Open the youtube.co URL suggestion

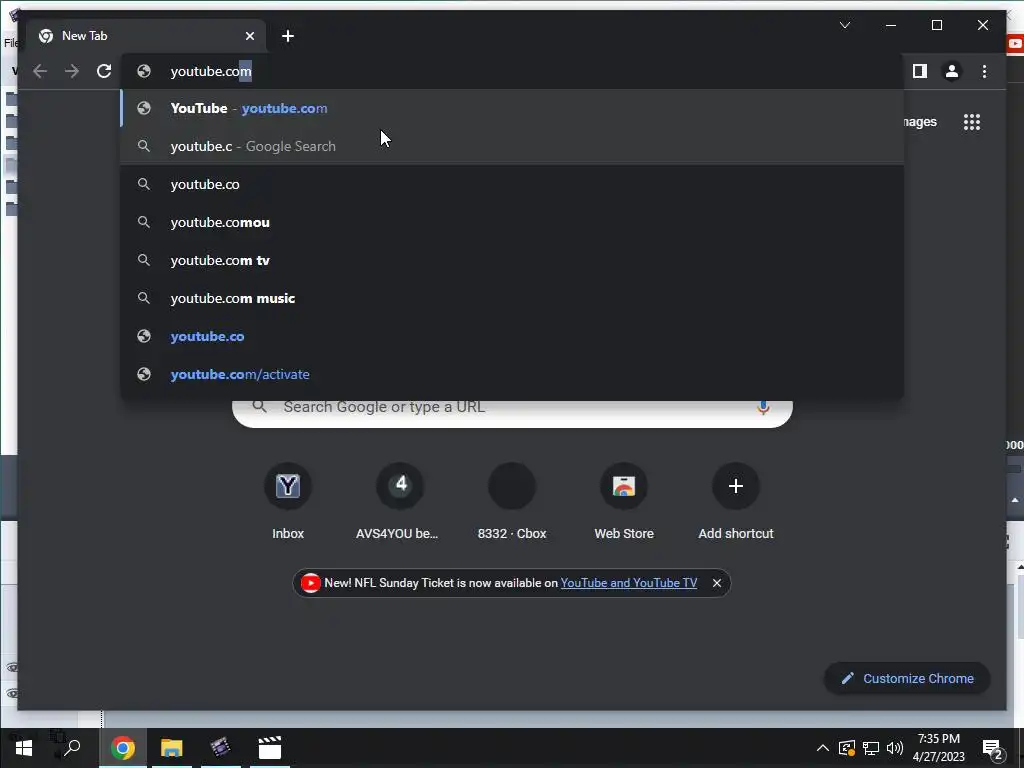click(512, 336)
